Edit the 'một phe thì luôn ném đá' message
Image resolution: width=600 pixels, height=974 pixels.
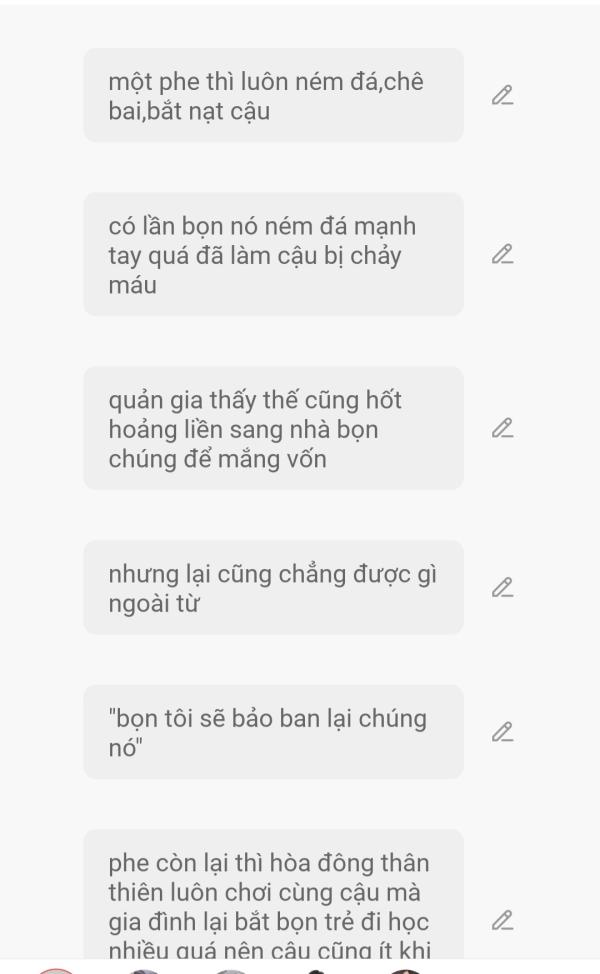tap(502, 95)
